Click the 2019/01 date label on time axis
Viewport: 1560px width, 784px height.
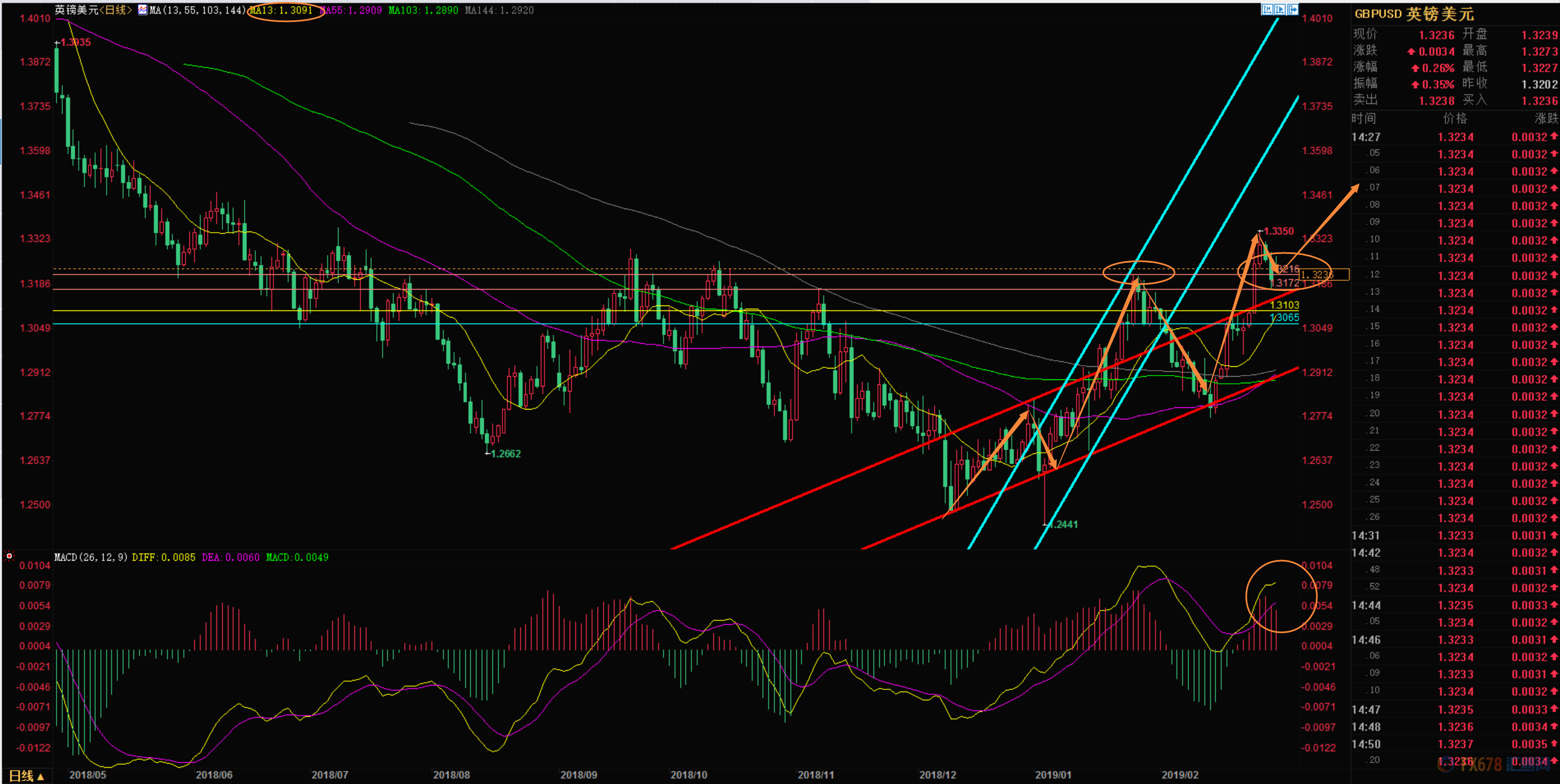[x=1053, y=775]
